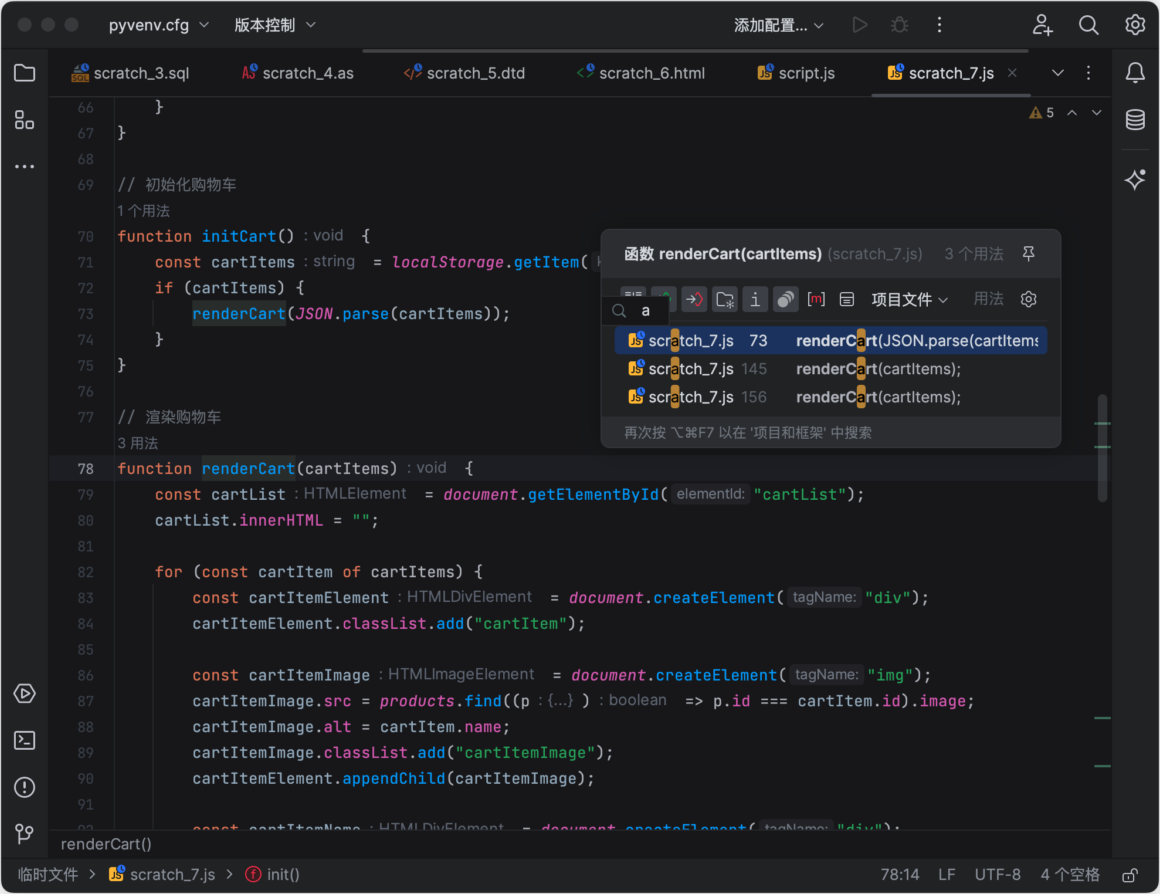Viewport: 1160px width, 894px height.
Task: Show the hidden tabs list chevron
Action: [x=1058, y=73]
